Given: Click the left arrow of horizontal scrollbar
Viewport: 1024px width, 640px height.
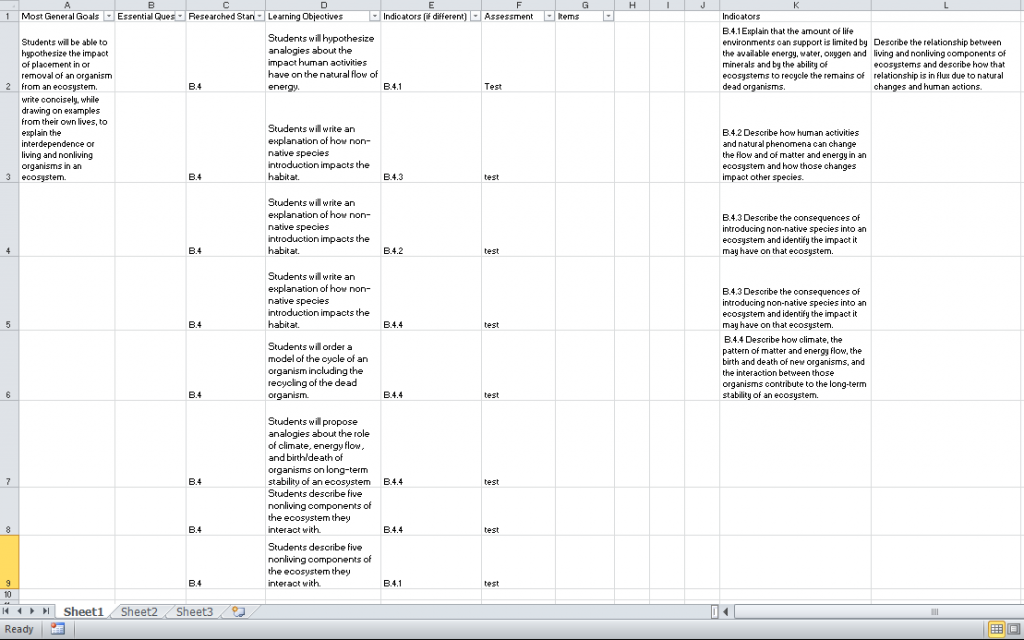Looking at the screenshot, I should (x=725, y=612).
